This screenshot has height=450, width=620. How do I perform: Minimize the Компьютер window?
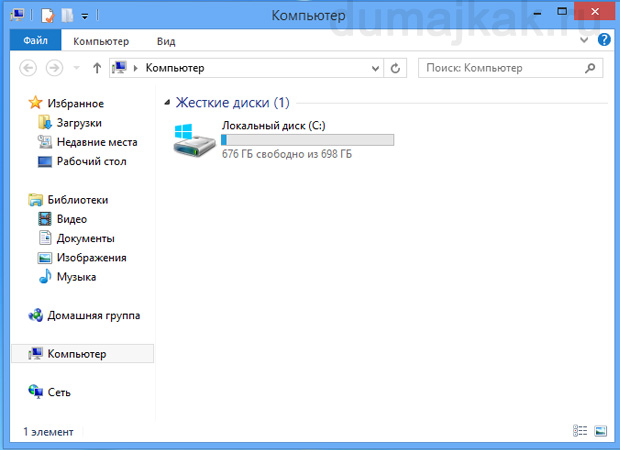537,13
